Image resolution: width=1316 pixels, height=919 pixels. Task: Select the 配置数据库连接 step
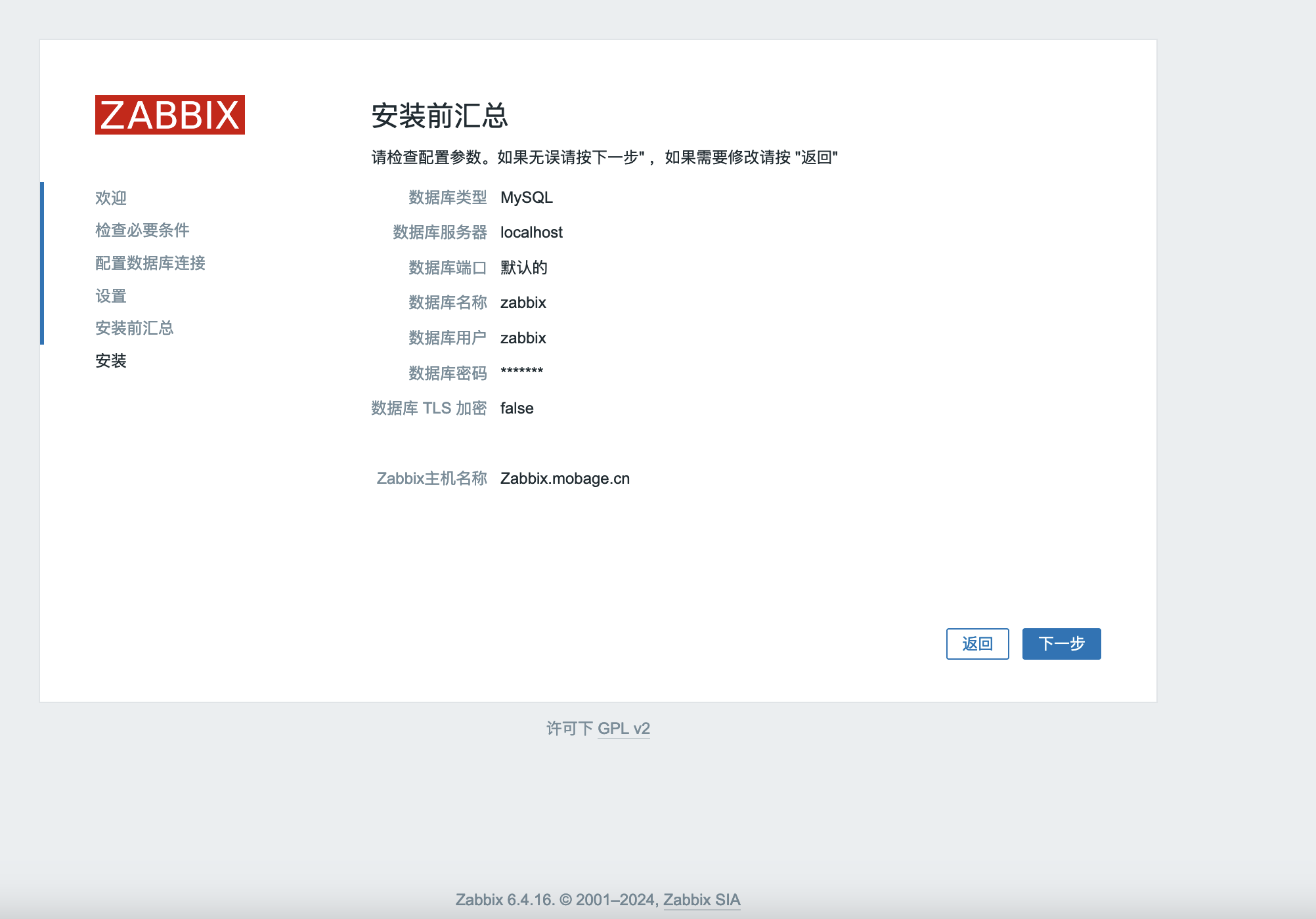tap(150, 263)
